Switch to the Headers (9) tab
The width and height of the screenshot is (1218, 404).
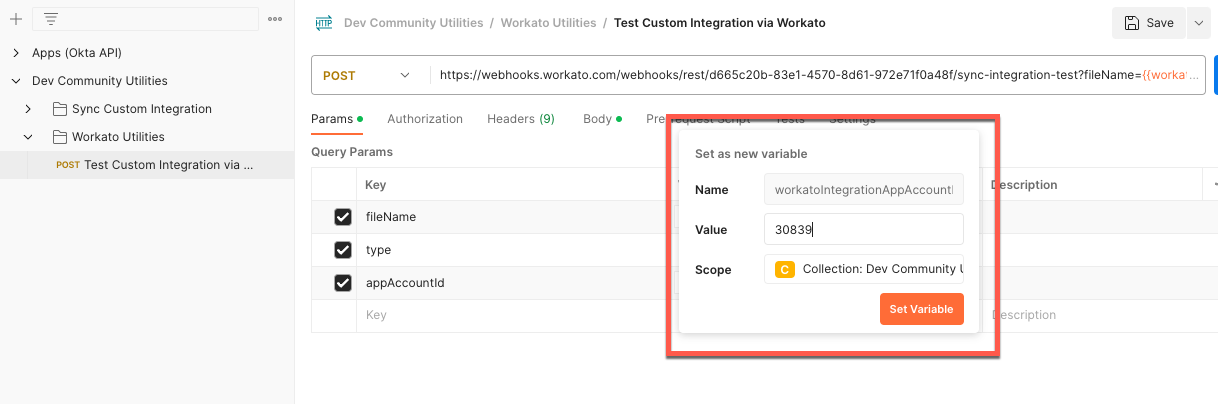click(x=521, y=119)
